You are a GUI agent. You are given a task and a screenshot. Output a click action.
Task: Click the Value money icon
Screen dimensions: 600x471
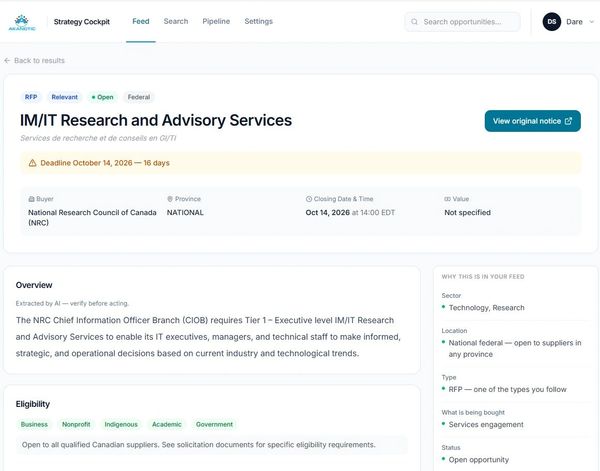[x=447, y=199]
